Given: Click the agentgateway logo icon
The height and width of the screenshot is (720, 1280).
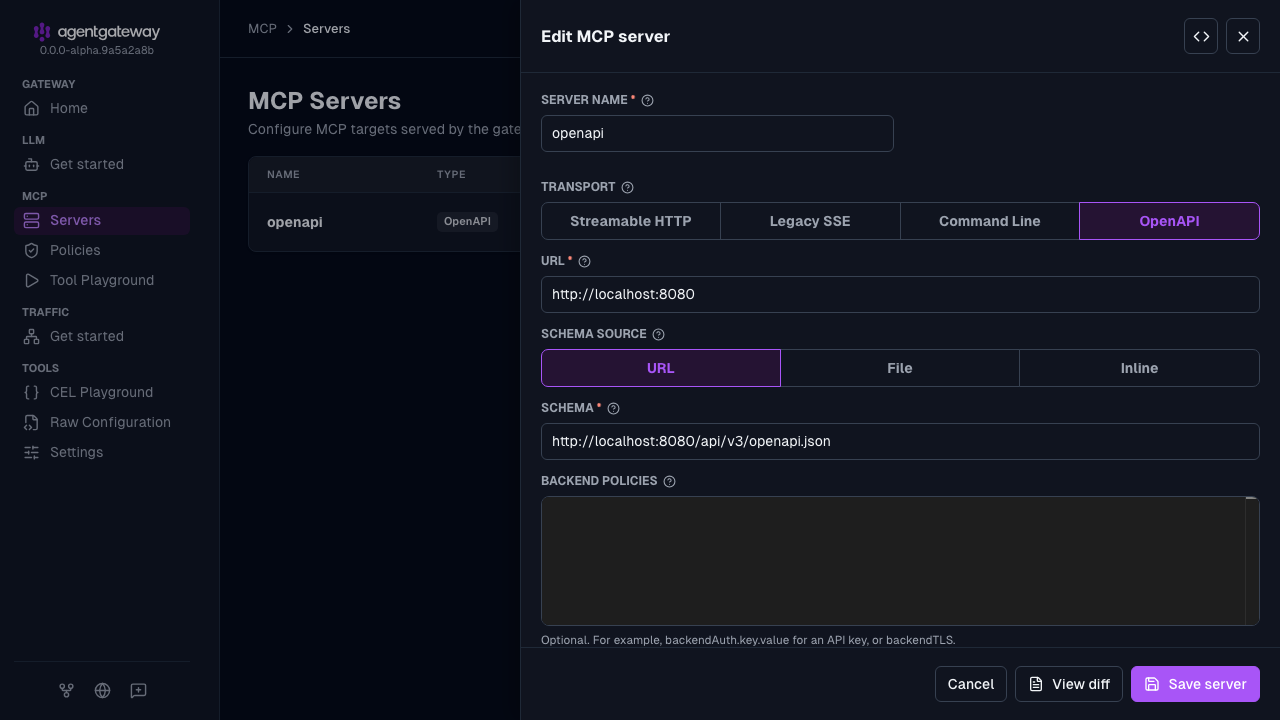Looking at the screenshot, I should [x=42, y=32].
